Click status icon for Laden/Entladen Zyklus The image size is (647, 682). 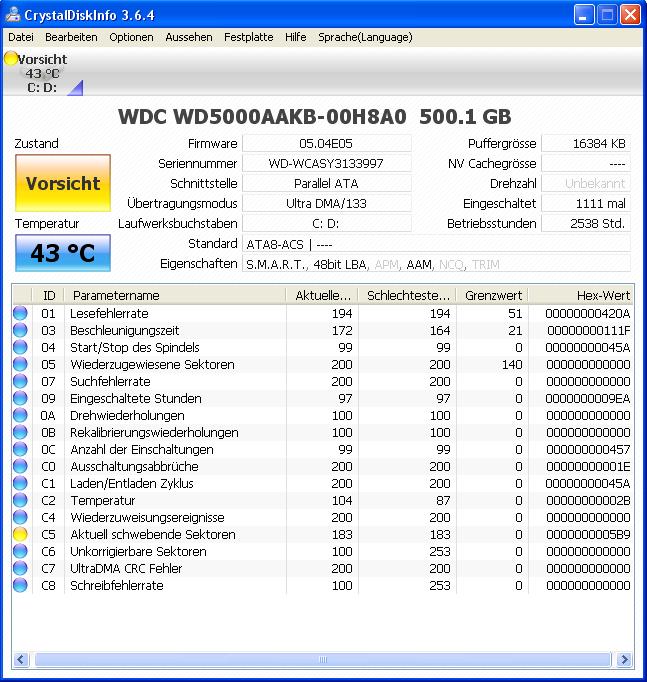(x=20, y=483)
